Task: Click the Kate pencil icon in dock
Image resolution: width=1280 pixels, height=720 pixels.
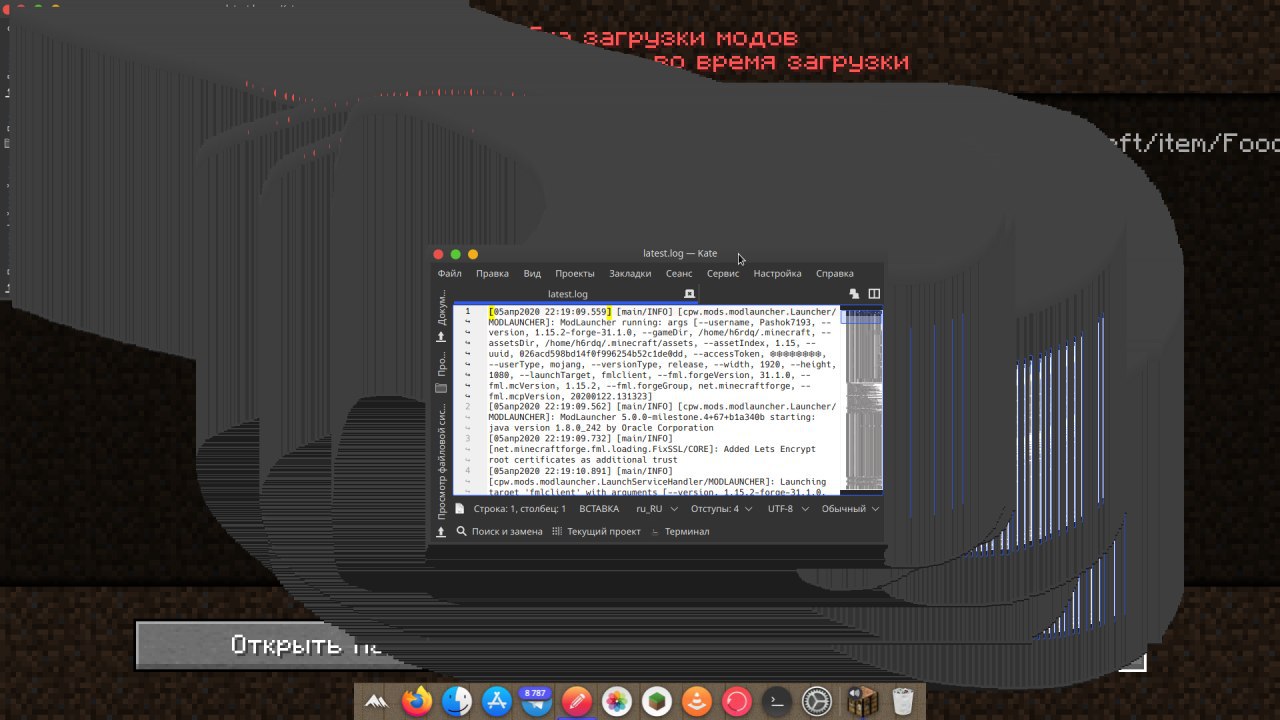Action: pos(577,702)
